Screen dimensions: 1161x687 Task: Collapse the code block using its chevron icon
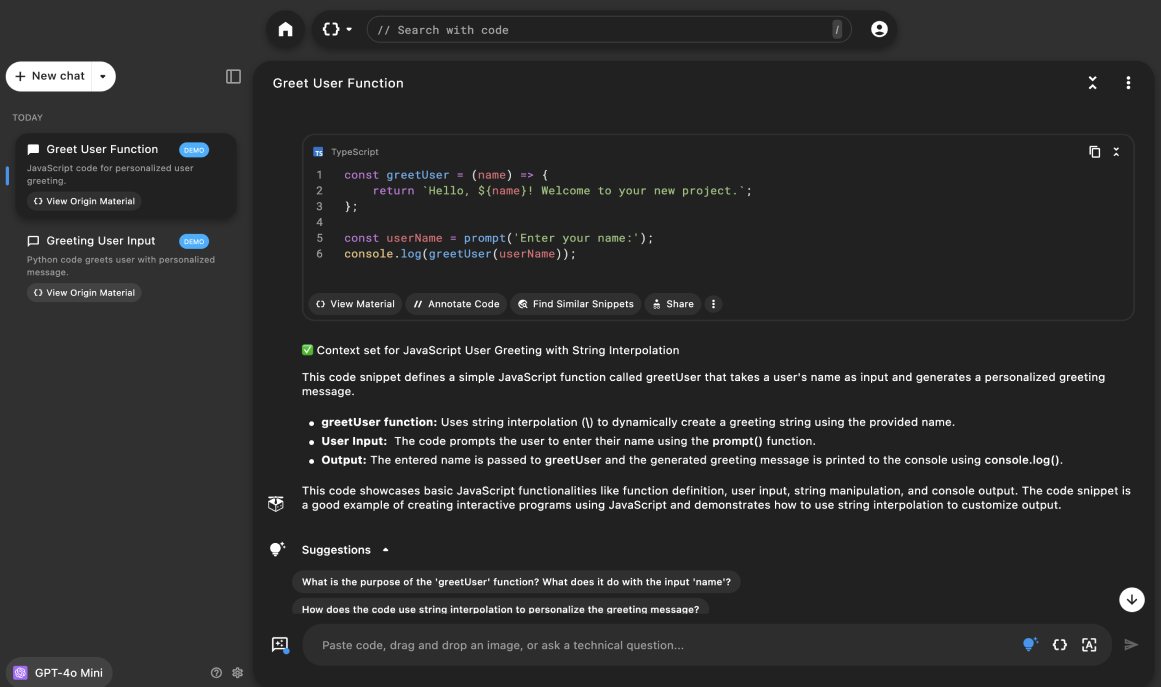click(x=1116, y=152)
